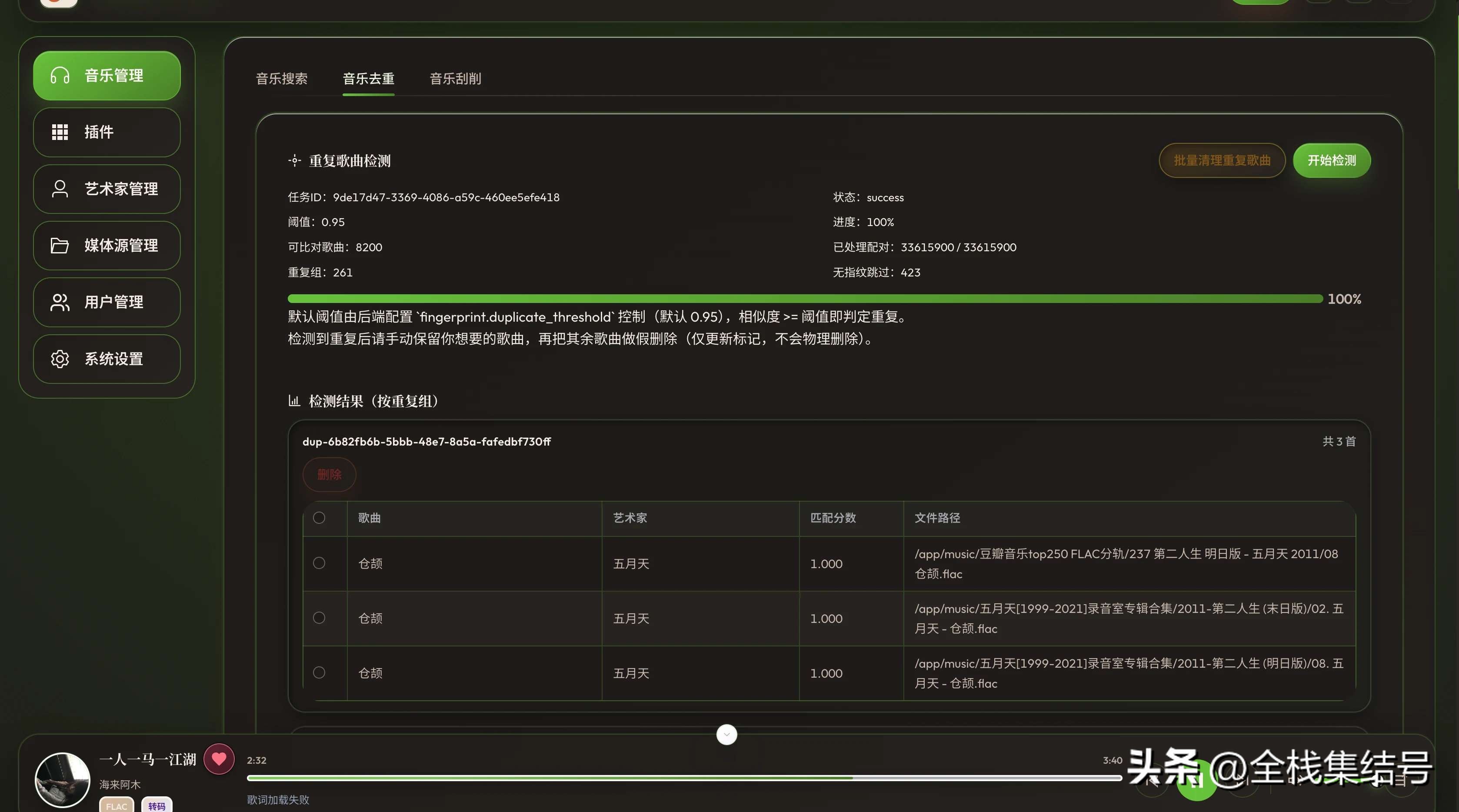Open the album cover thumbnail in the player
1459x812 pixels.
(x=62, y=780)
